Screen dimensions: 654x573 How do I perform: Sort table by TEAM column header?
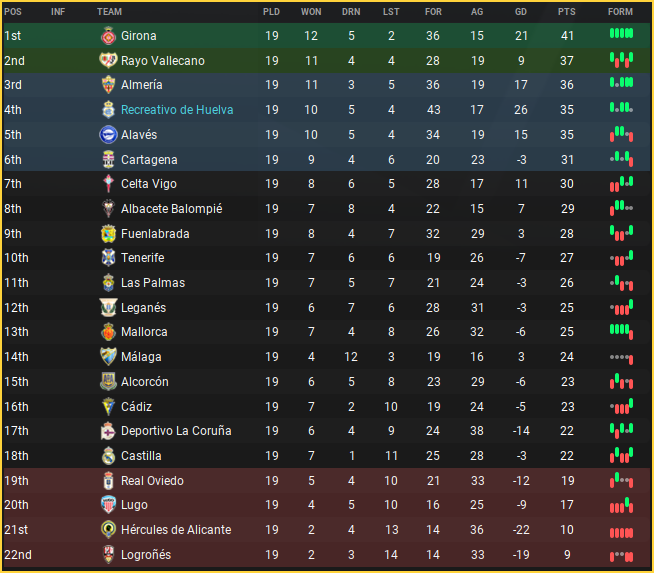tap(110, 12)
